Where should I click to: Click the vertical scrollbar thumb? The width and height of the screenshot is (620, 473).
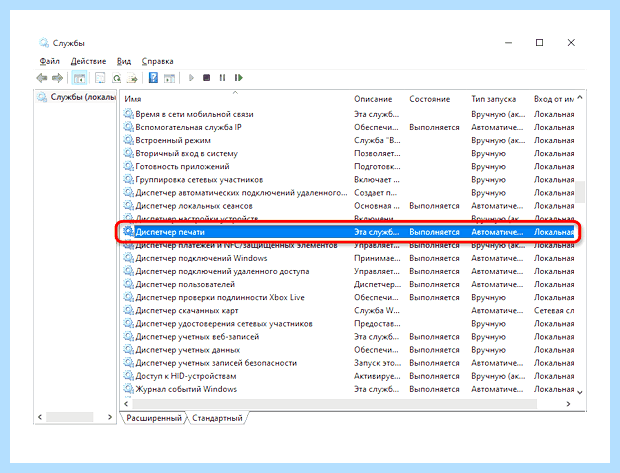(x=580, y=192)
